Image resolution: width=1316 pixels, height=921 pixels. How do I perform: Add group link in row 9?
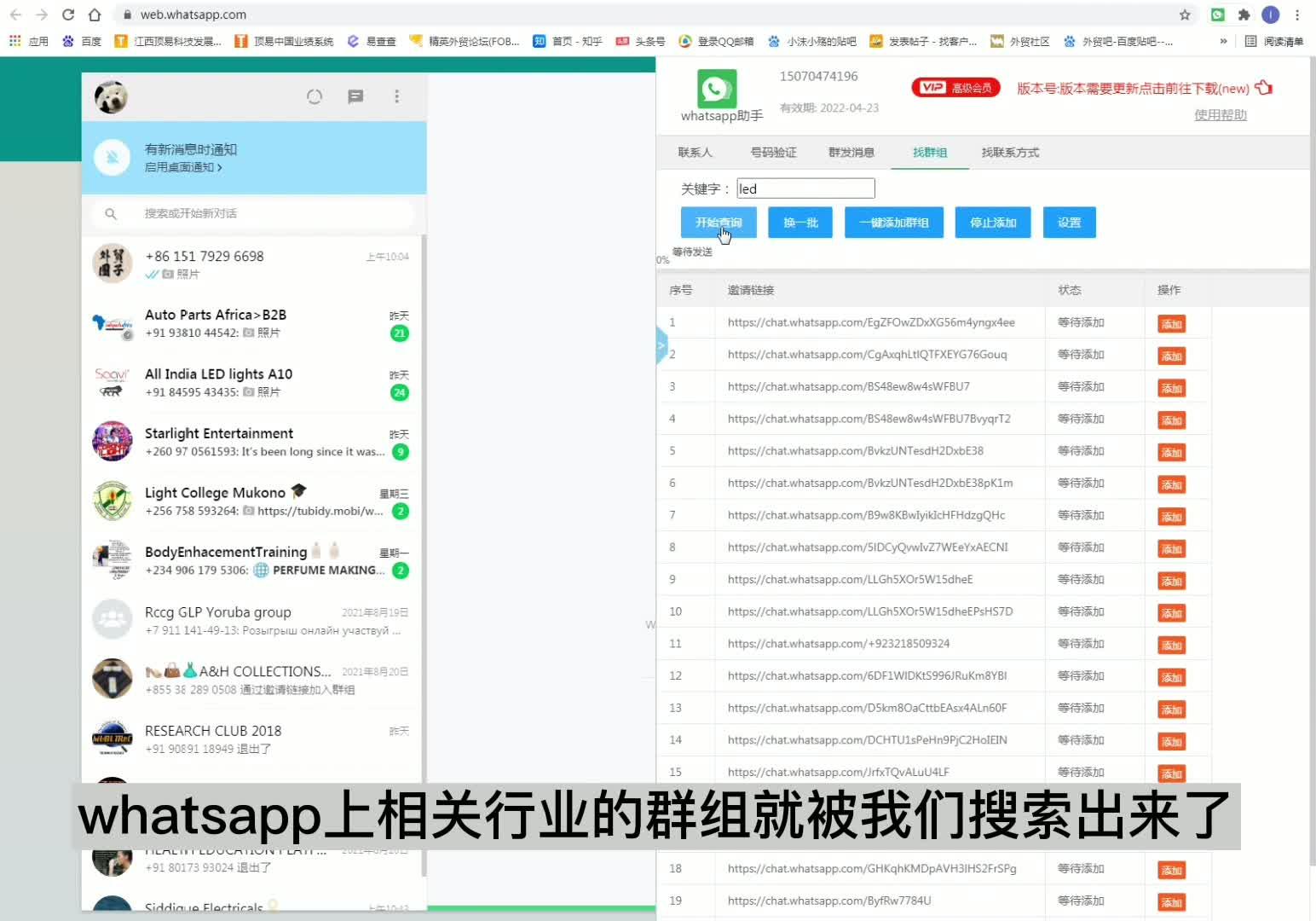[x=1171, y=581]
